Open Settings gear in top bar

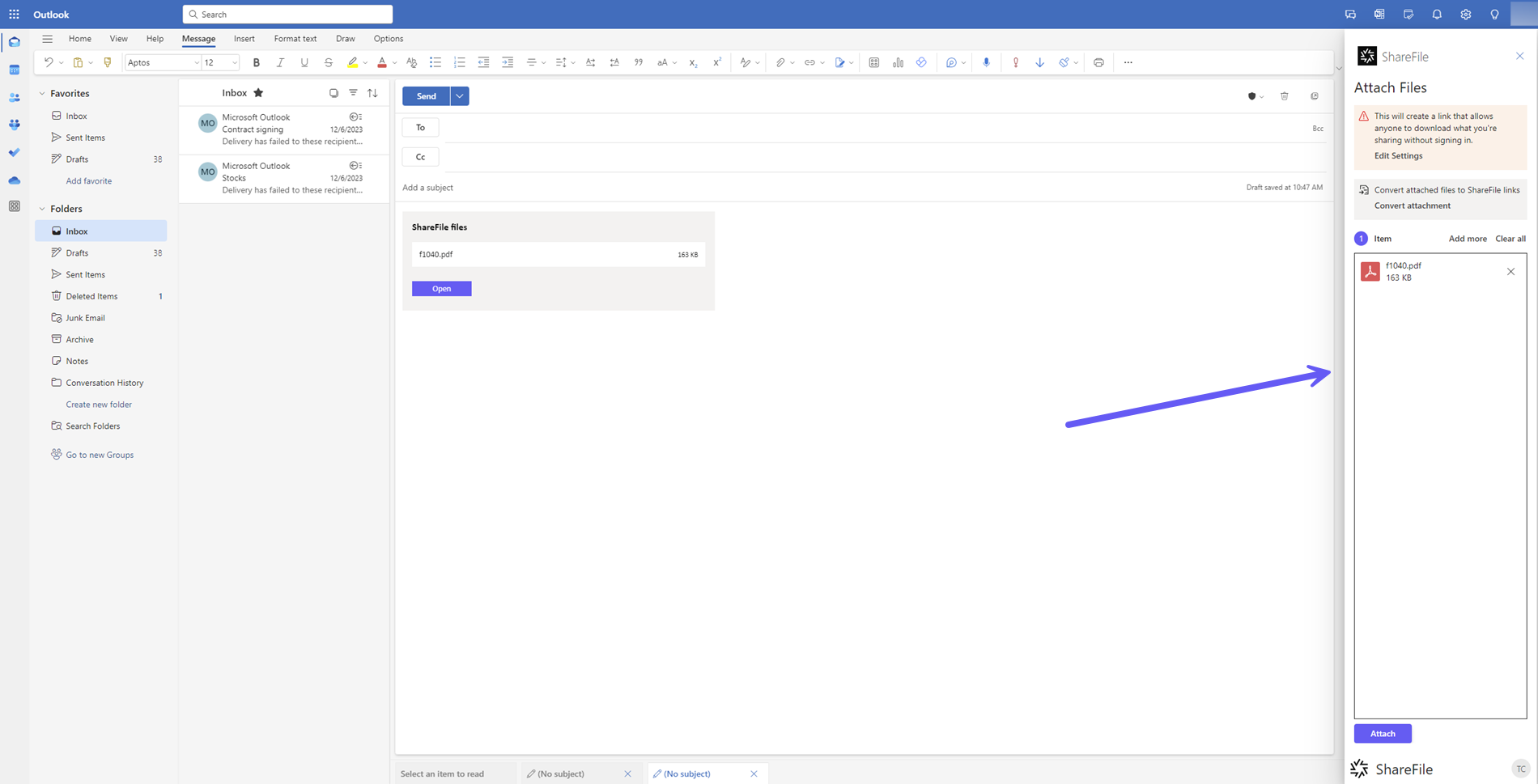pos(1465,15)
